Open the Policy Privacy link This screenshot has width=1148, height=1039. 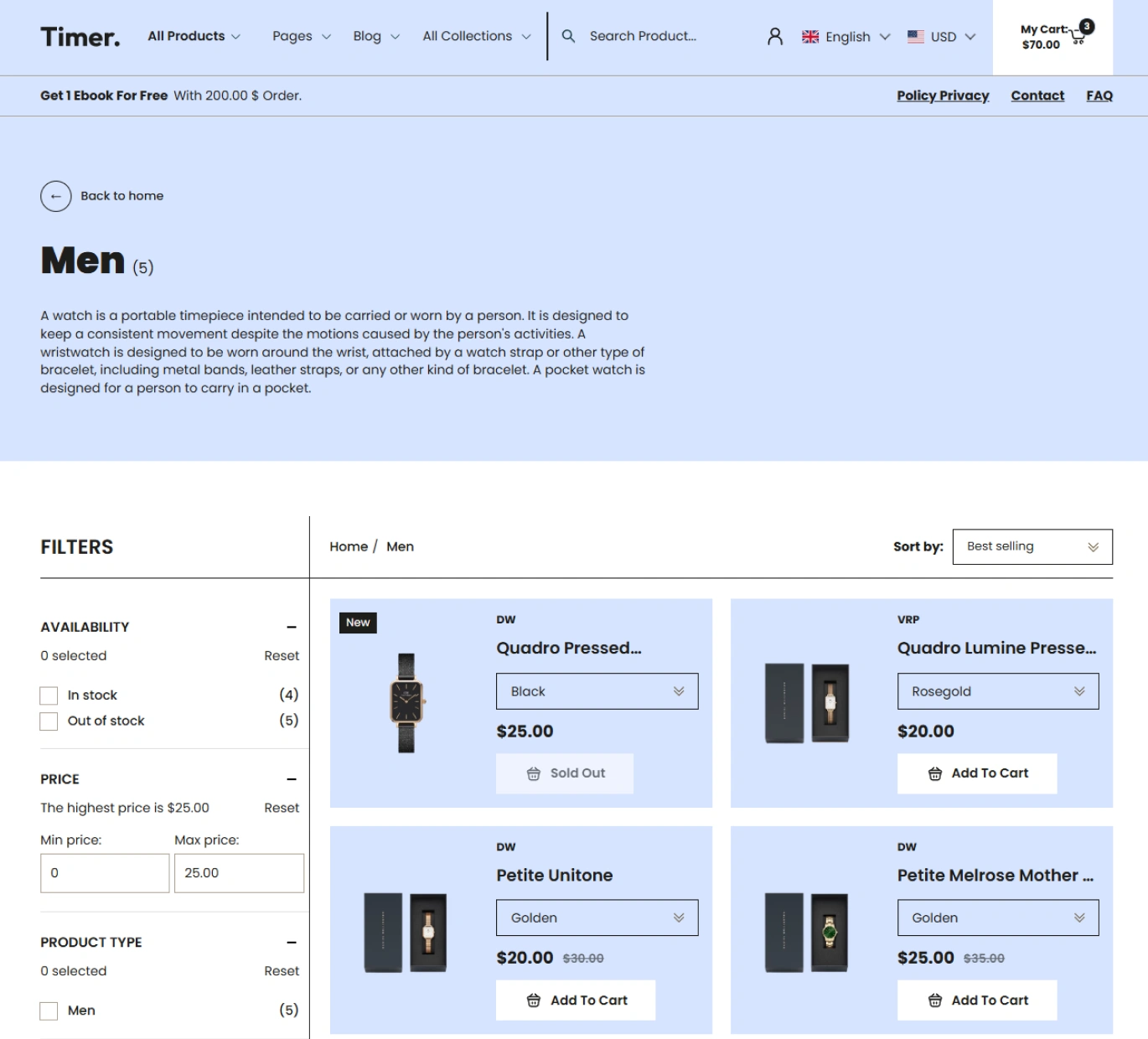click(x=943, y=96)
